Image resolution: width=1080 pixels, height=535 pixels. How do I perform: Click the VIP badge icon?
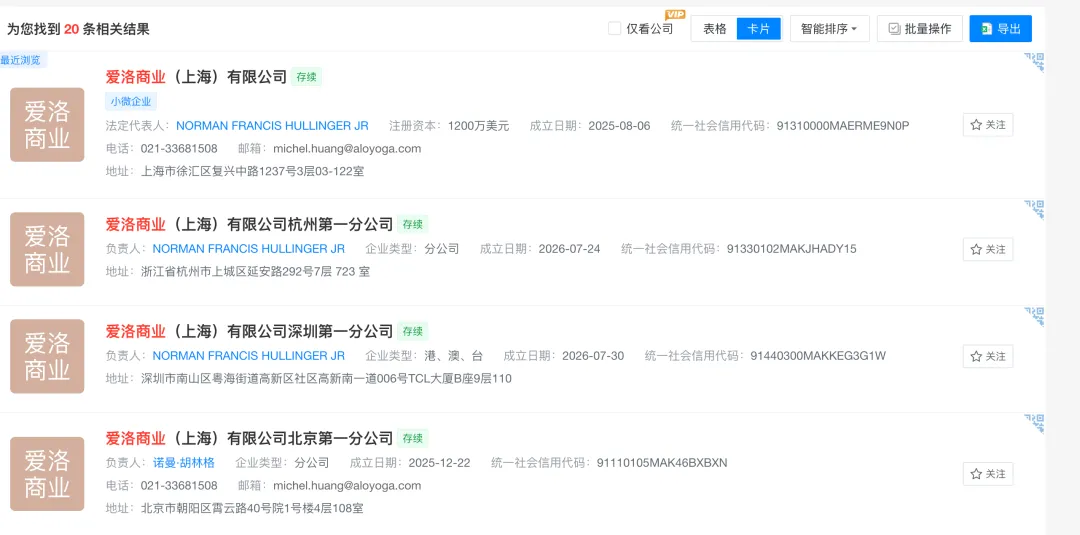pos(674,14)
